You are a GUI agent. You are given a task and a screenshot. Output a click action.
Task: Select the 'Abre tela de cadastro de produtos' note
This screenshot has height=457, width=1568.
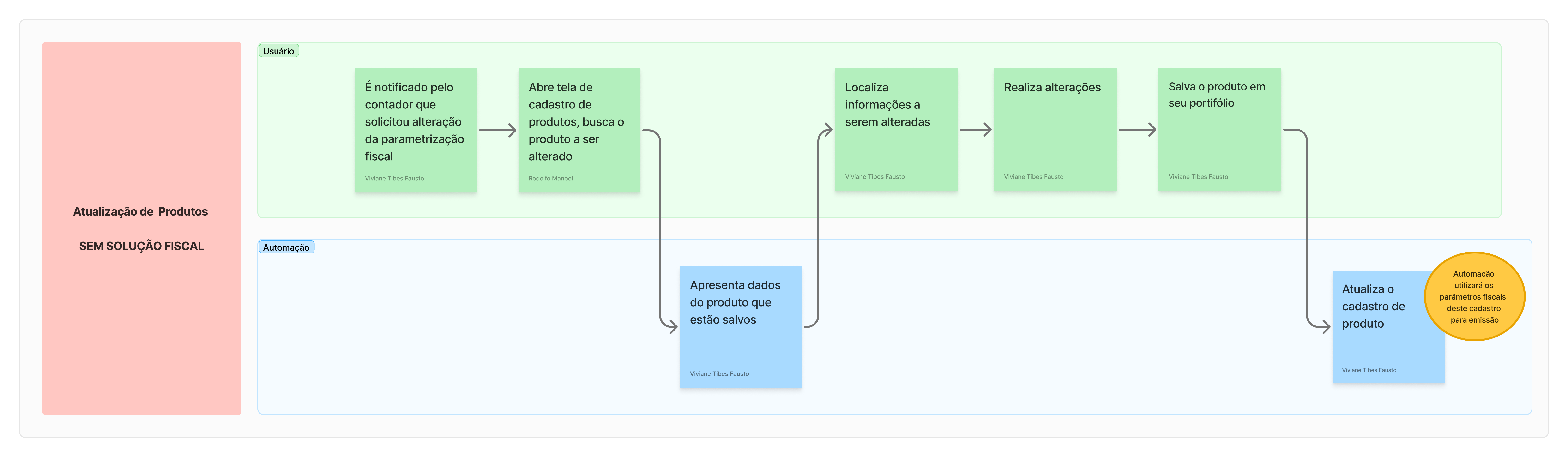coord(579,130)
